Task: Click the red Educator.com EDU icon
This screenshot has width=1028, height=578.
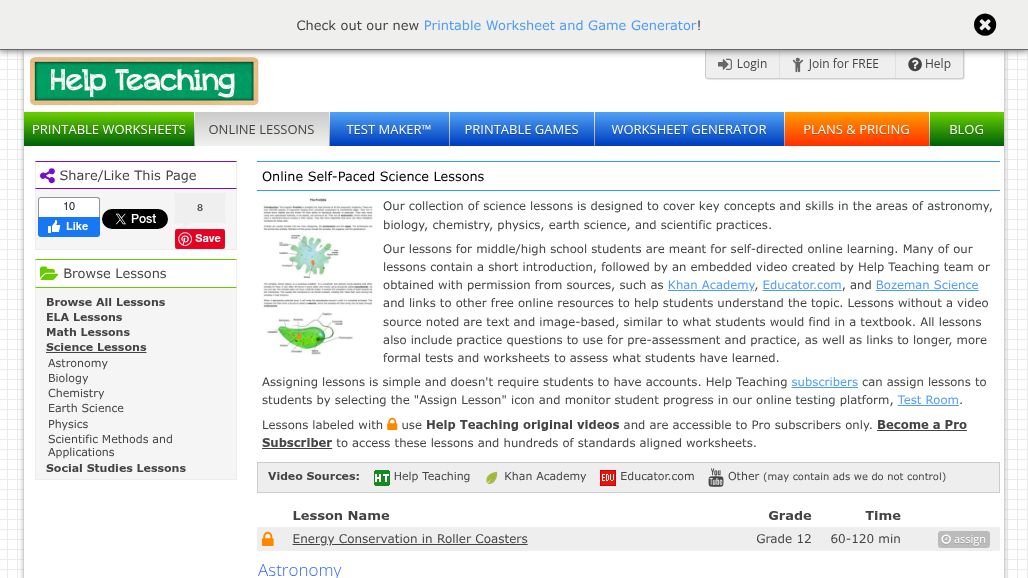Action: [x=608, y=478]
